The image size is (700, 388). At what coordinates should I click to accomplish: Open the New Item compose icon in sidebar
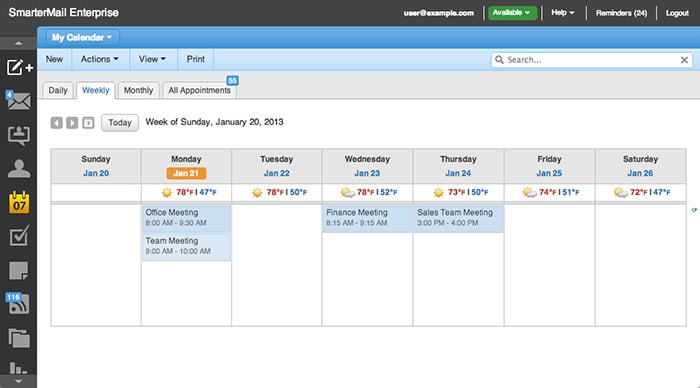click(x=19, y=67)
